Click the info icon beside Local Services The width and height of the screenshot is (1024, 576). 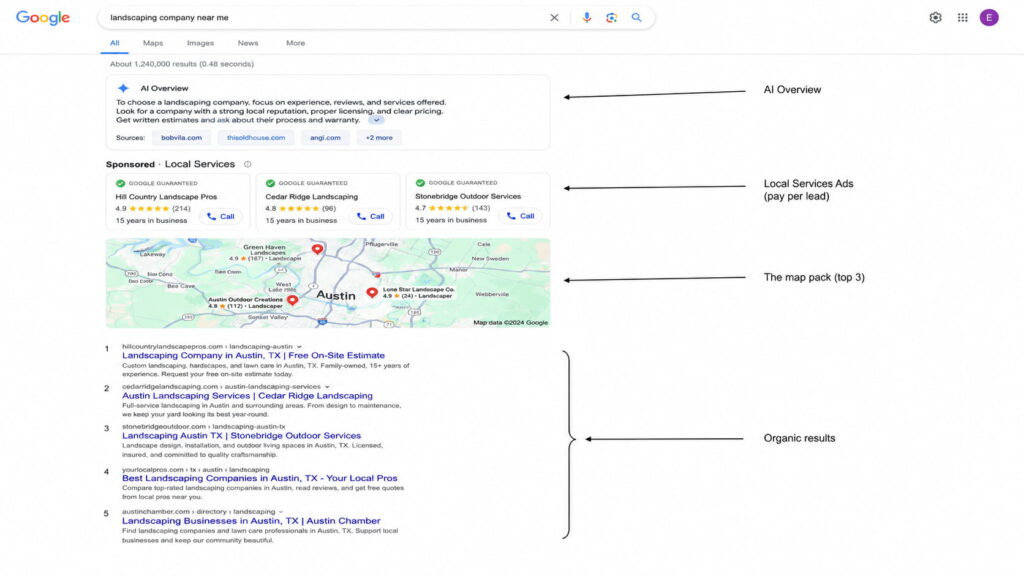coord(248,165)
